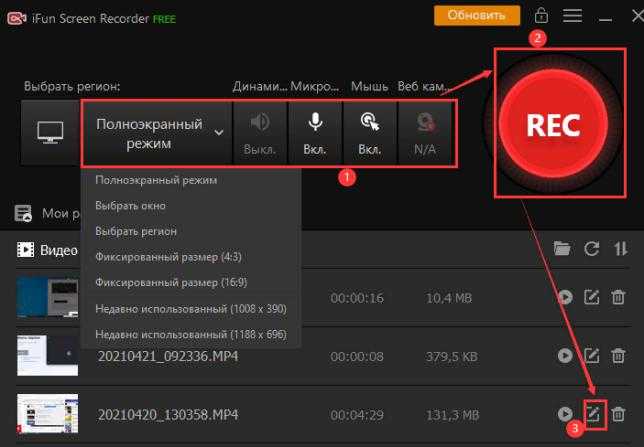Select file name 20210421_092336.MP4

point(168,356)
